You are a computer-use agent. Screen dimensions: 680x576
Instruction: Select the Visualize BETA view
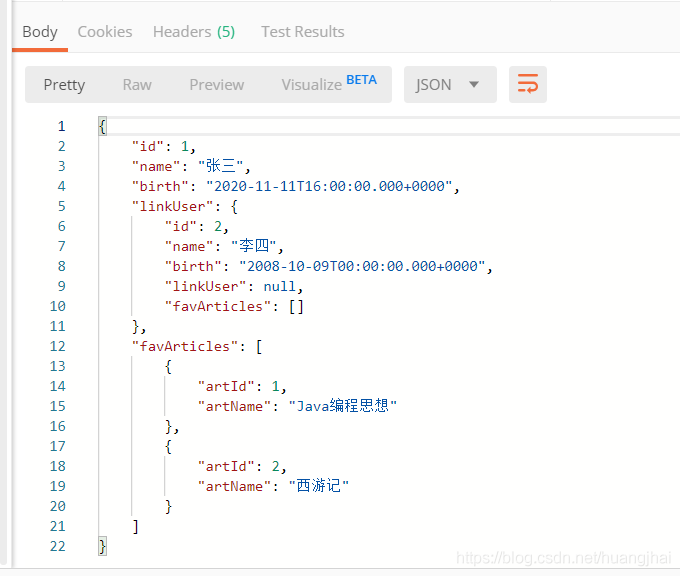tap(329, 84)
